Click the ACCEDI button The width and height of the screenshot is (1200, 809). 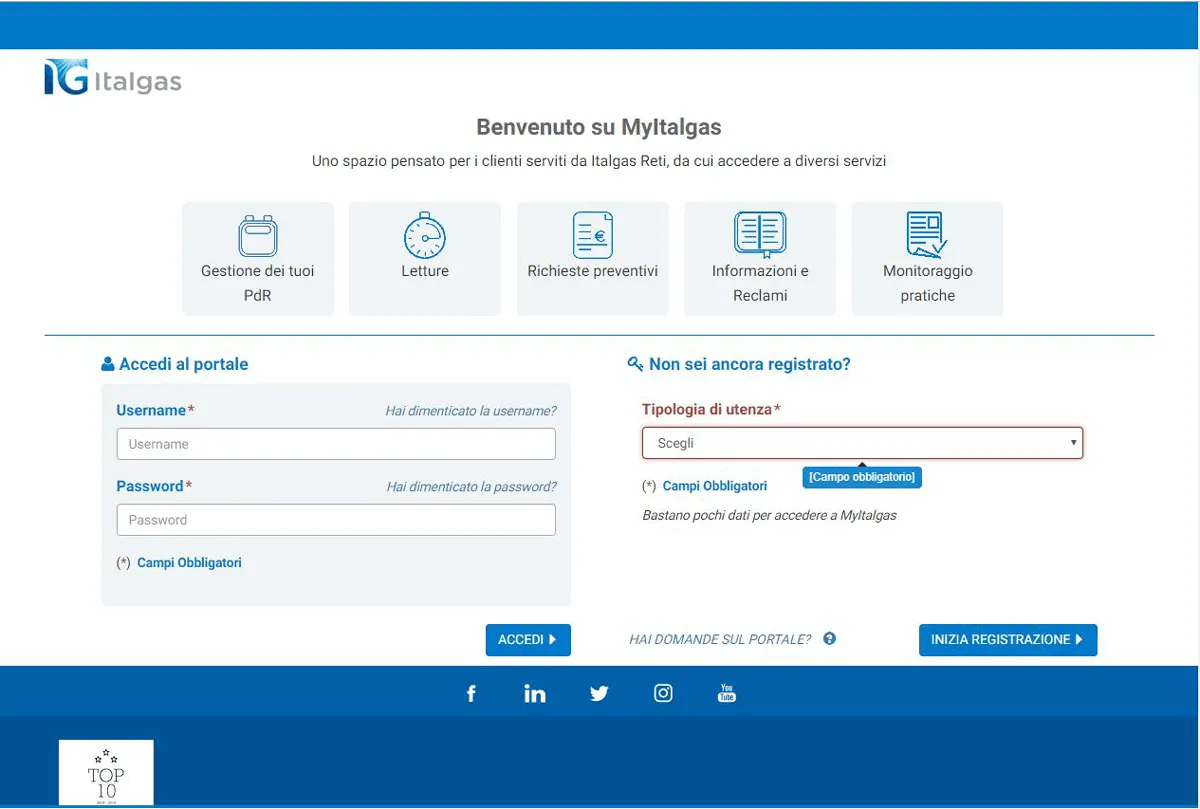528,640
